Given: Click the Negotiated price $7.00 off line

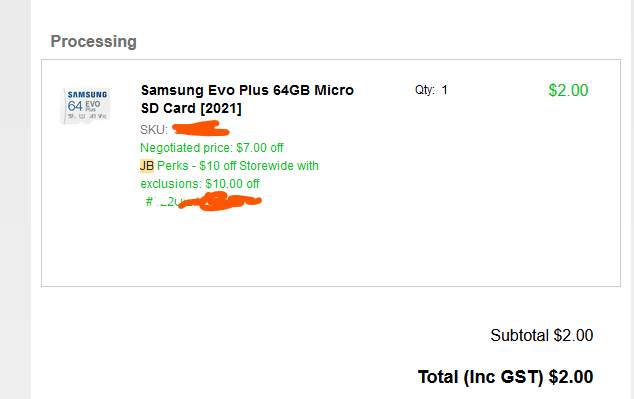Looking at the screenshot, I should click(x=211, y=148).
